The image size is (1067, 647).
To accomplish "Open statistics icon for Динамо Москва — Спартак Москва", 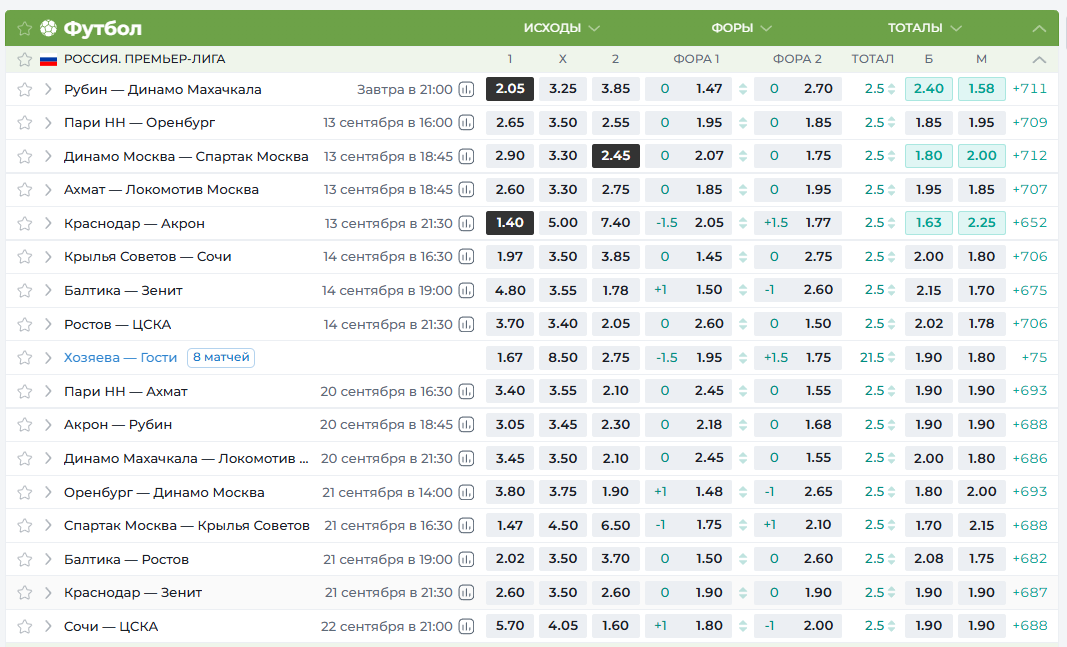I will click(466, 156).
